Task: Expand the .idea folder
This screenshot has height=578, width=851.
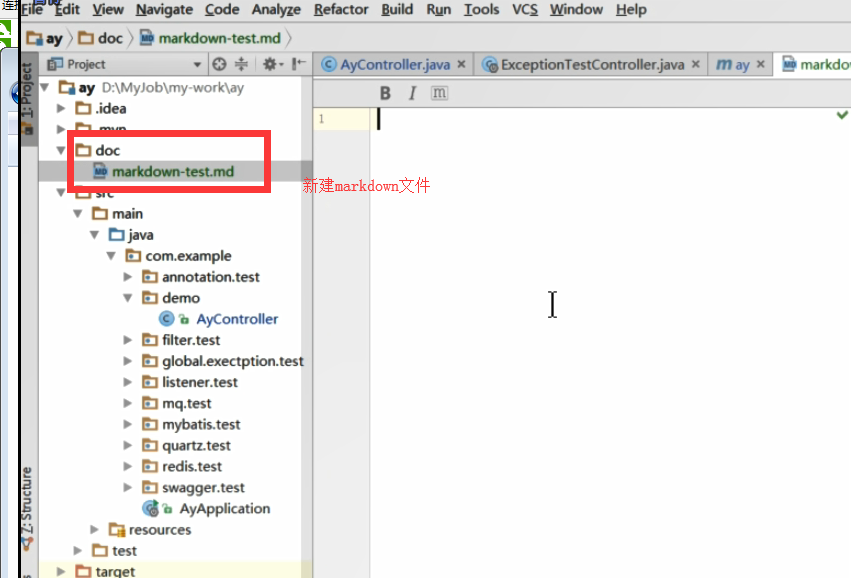Action: pos(61,109)
